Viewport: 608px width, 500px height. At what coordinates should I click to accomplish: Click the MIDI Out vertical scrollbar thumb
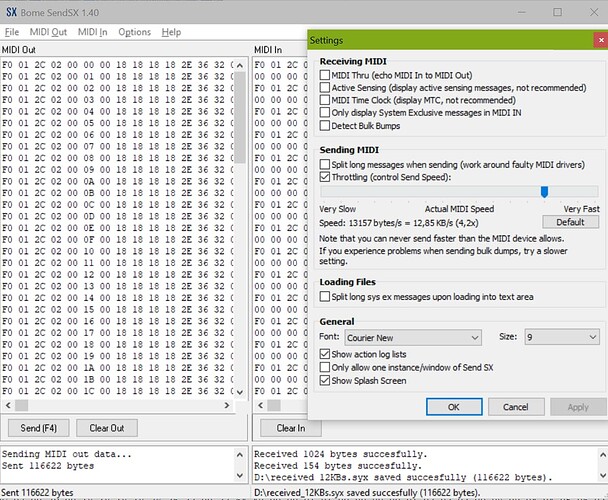(x=240, y=118)
